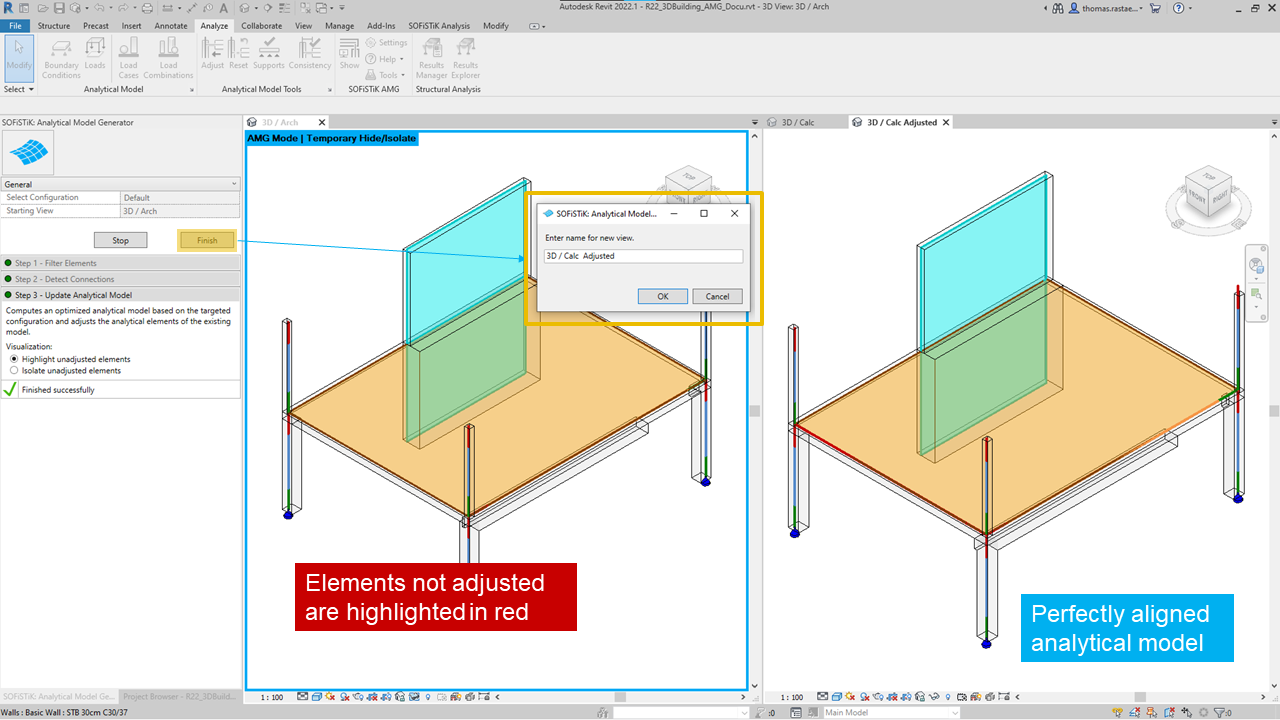The image size is (1280, 720).
Task: Click the horizontal scrollbar of right view
Action: (x=1139, y=697)
